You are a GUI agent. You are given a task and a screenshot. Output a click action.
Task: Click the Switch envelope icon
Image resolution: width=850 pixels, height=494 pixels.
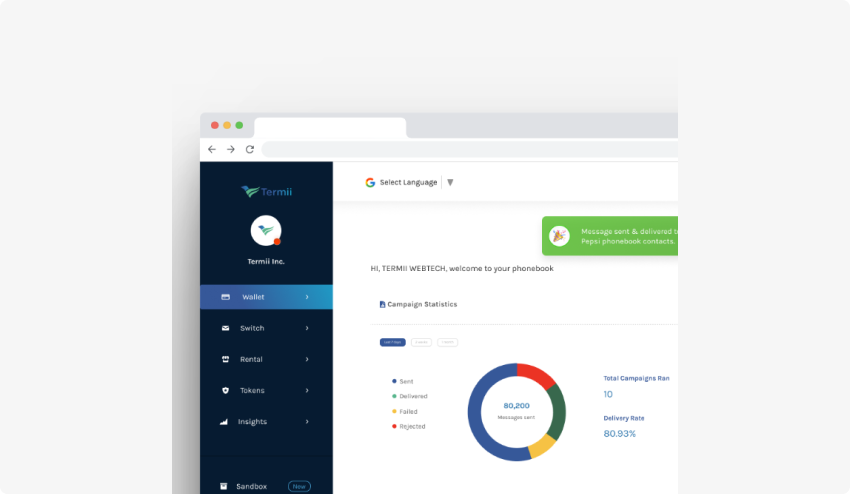coord(225,328)
